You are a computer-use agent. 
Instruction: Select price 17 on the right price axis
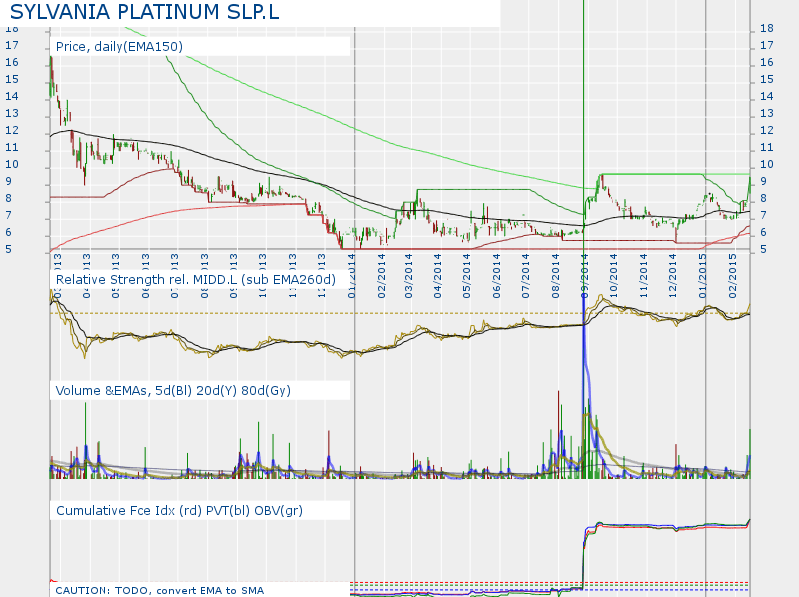coord(767,45)
